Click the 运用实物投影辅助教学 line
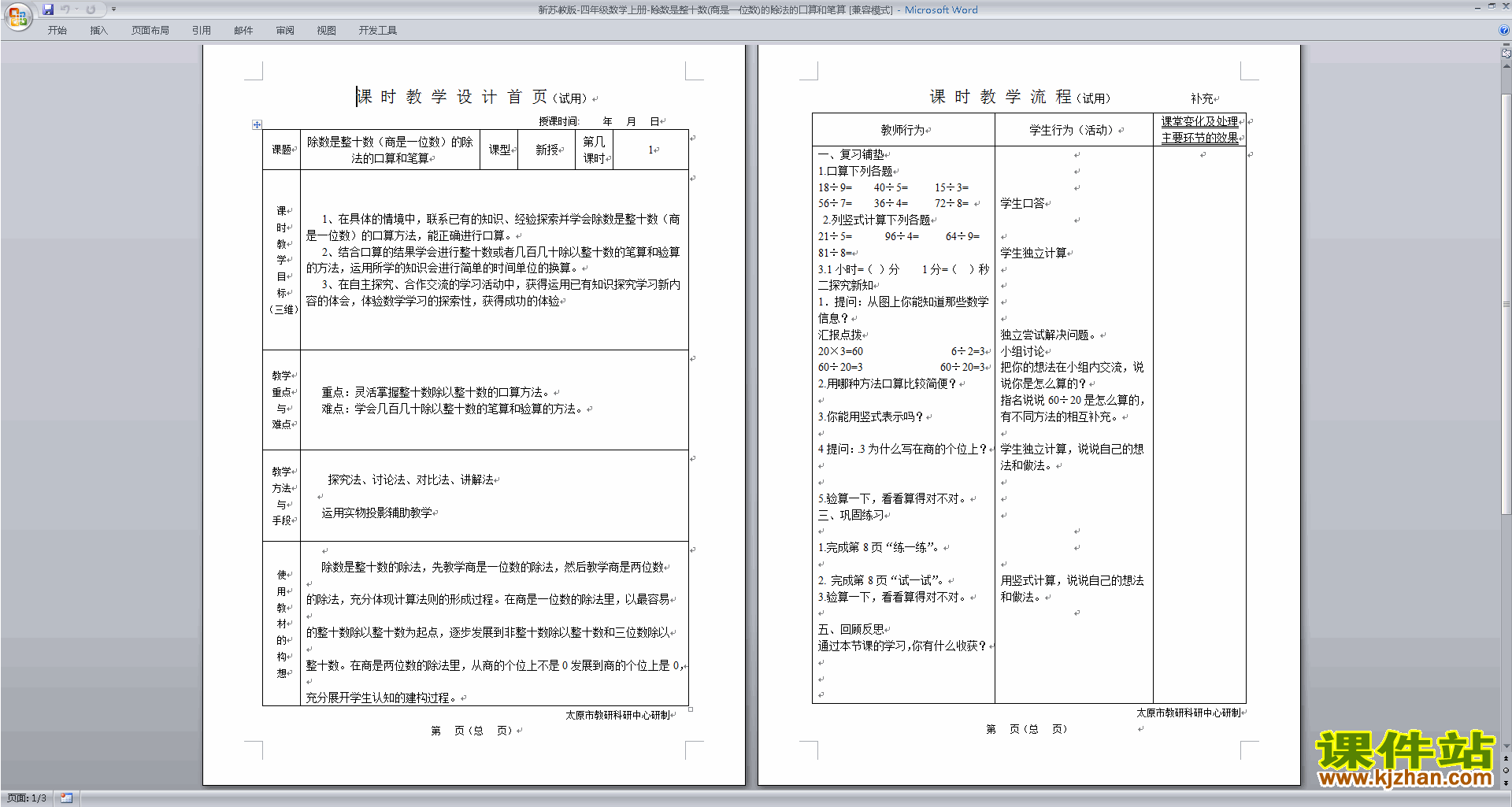The width and height of the screenshot is (1512, 807). tap(376, 513)
